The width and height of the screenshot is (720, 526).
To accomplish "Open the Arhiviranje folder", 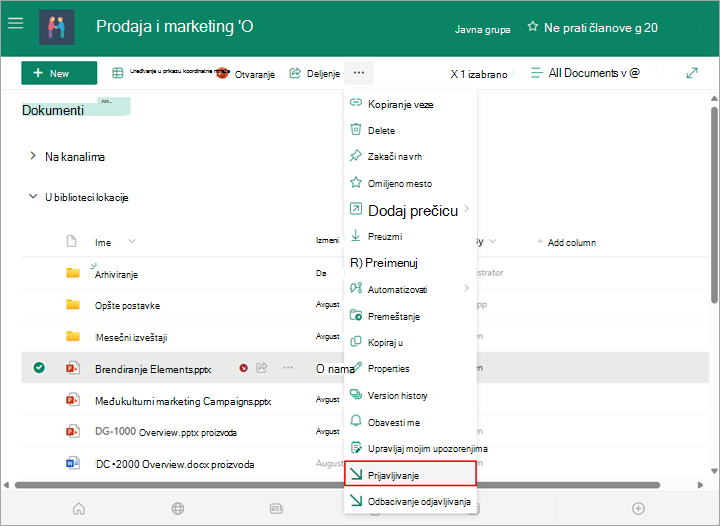I will point(116,274).
